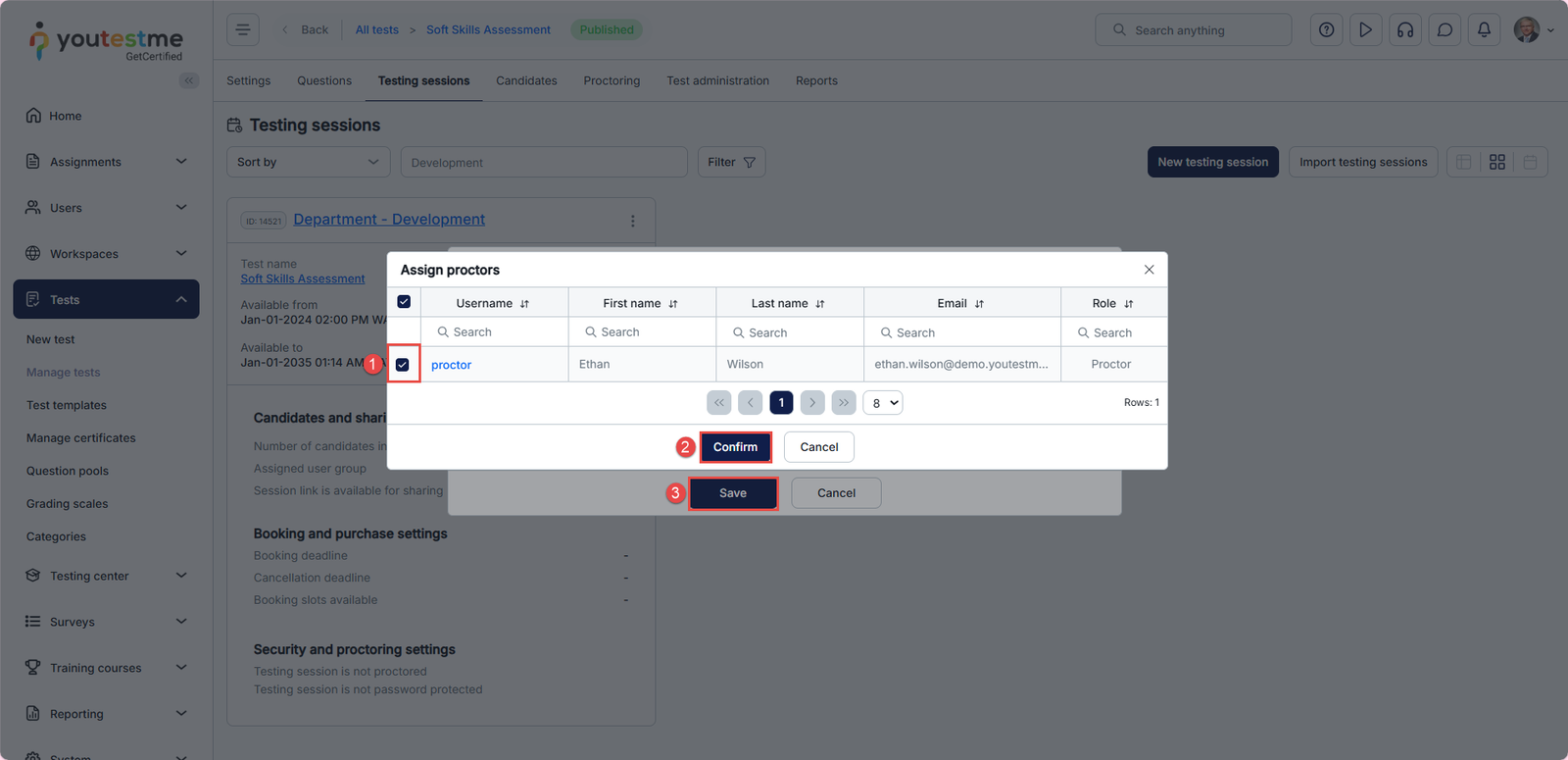Viewport: 1568px width, 760px height.
Task: Uncheck the proctor row checkbox
Action: [x=403, y=365]
